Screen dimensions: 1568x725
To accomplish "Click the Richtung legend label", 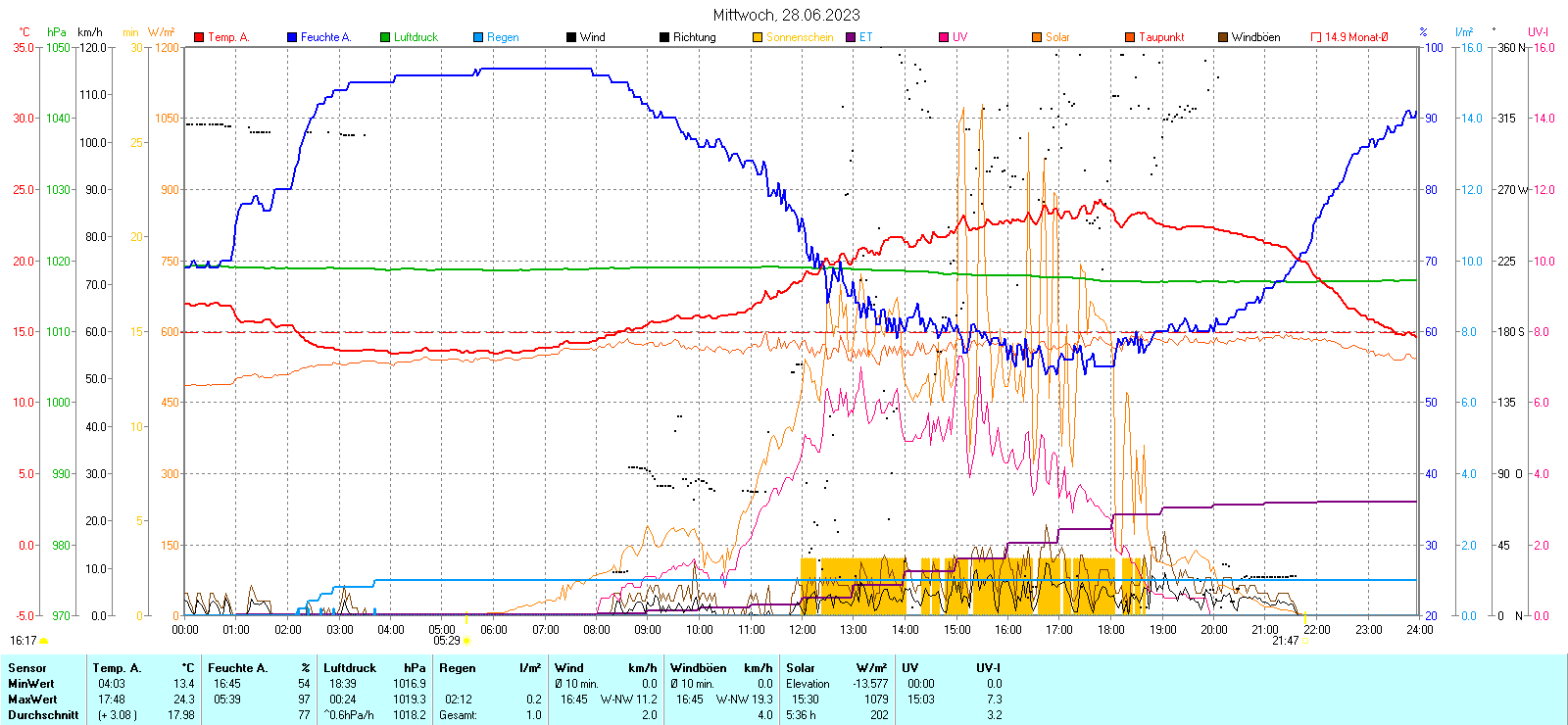I will pos(694,37).
